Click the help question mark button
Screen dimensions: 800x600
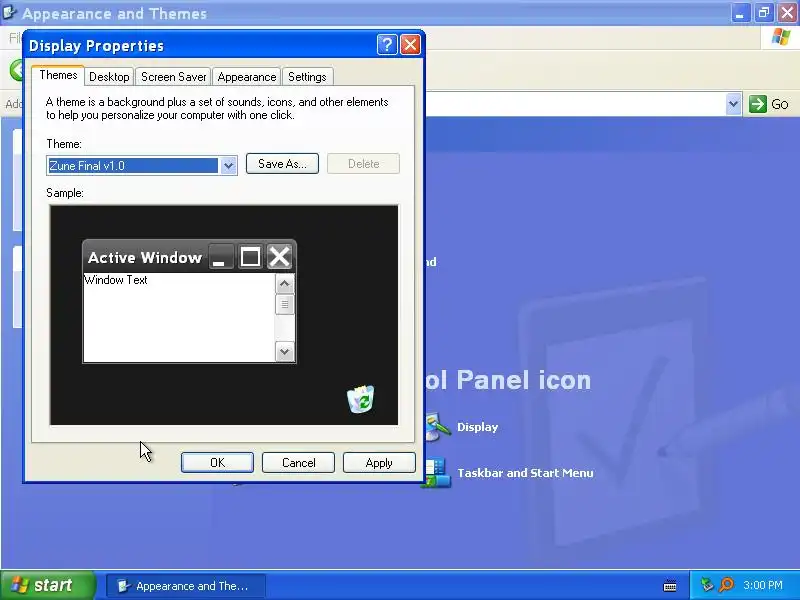[x=387, y=45]
